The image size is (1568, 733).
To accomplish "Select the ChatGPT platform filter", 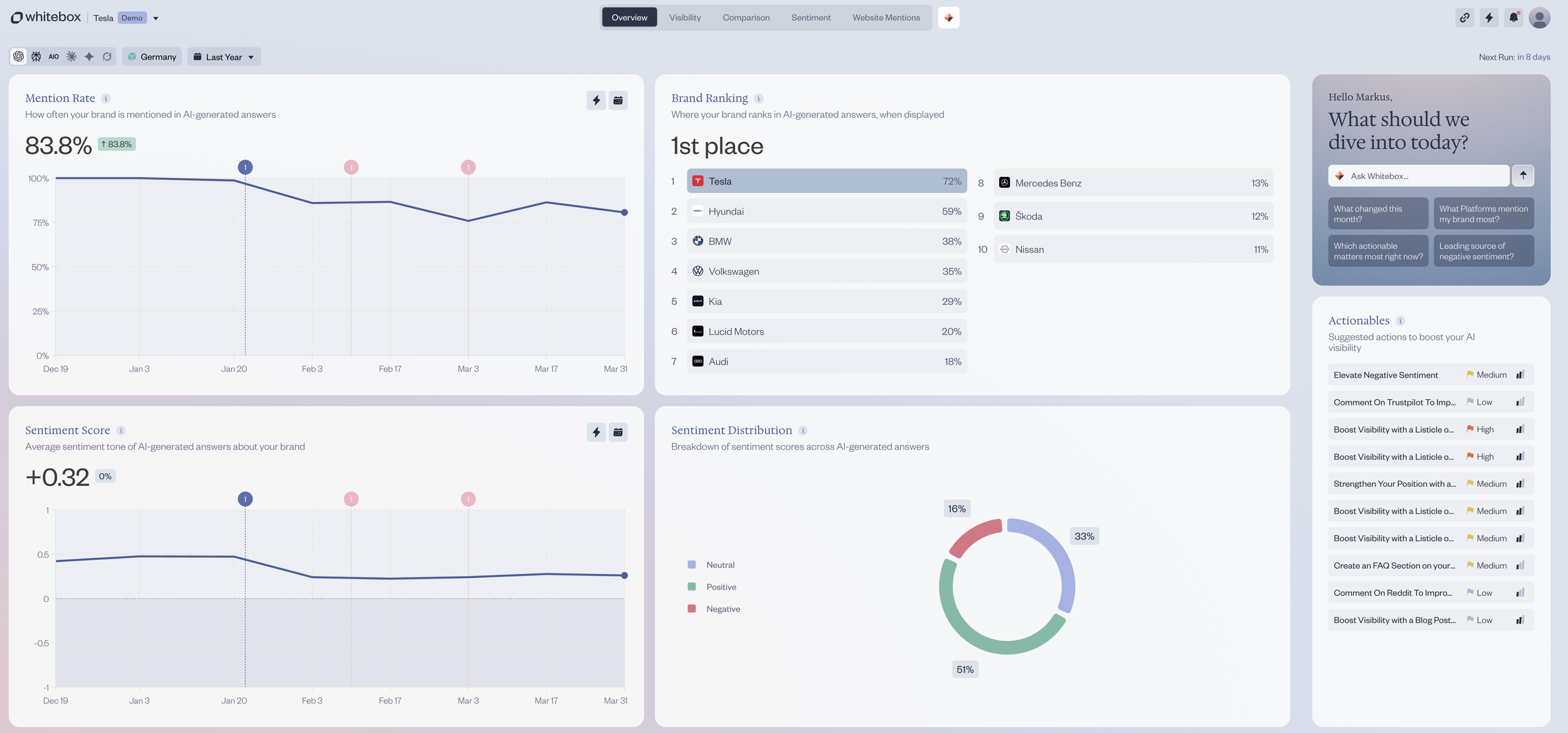I will (18, 56).
